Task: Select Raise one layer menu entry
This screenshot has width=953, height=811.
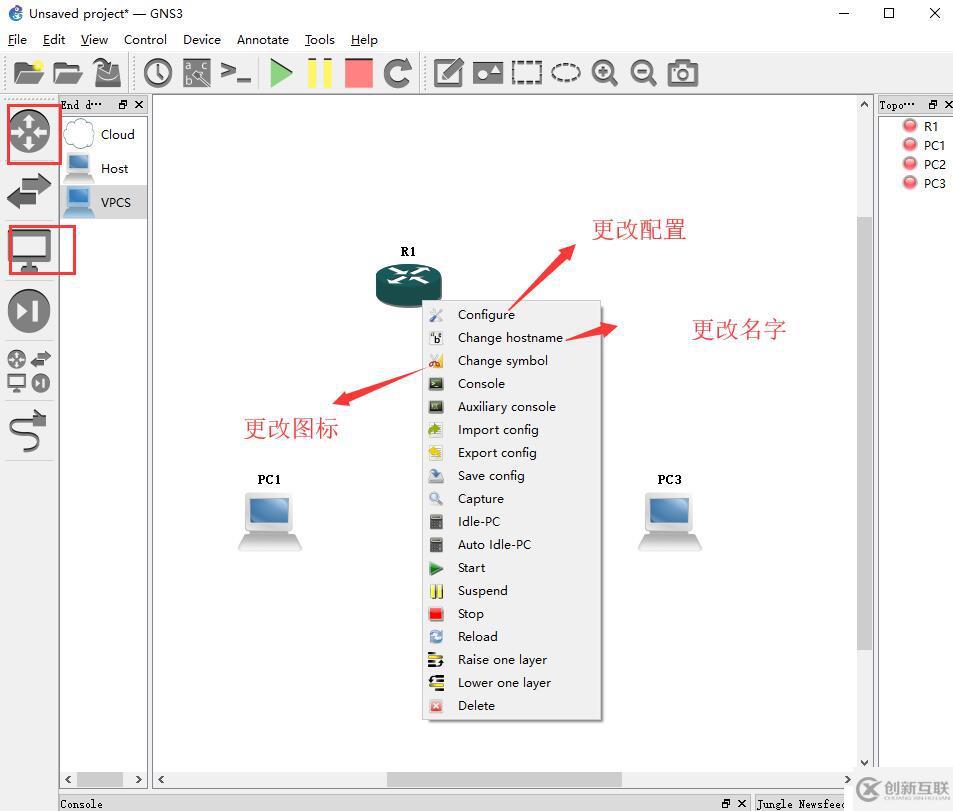Action: (x=512, y=660)
